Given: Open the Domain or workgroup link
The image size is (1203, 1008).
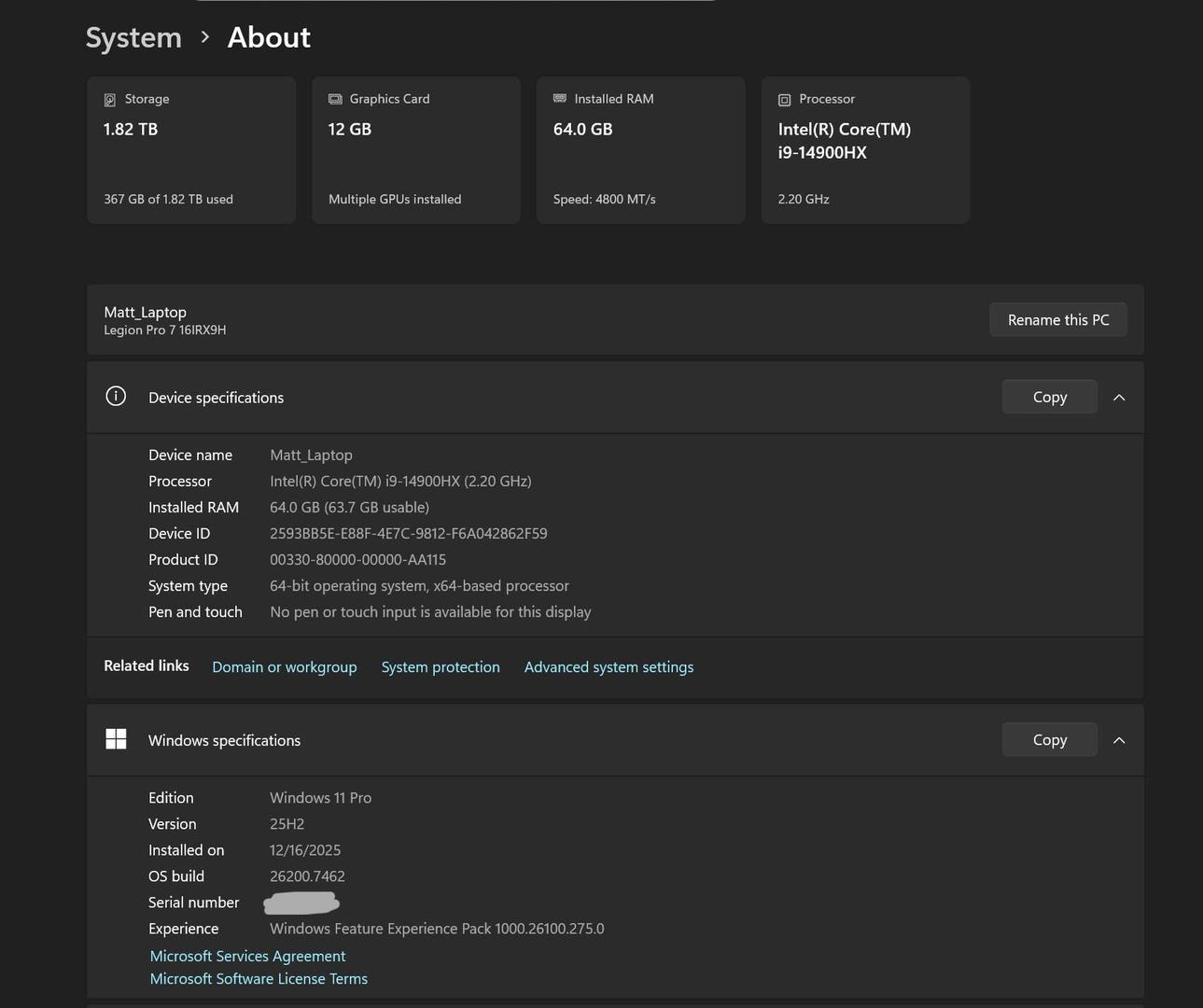Looking at the screenshot, I should (284, 667).
